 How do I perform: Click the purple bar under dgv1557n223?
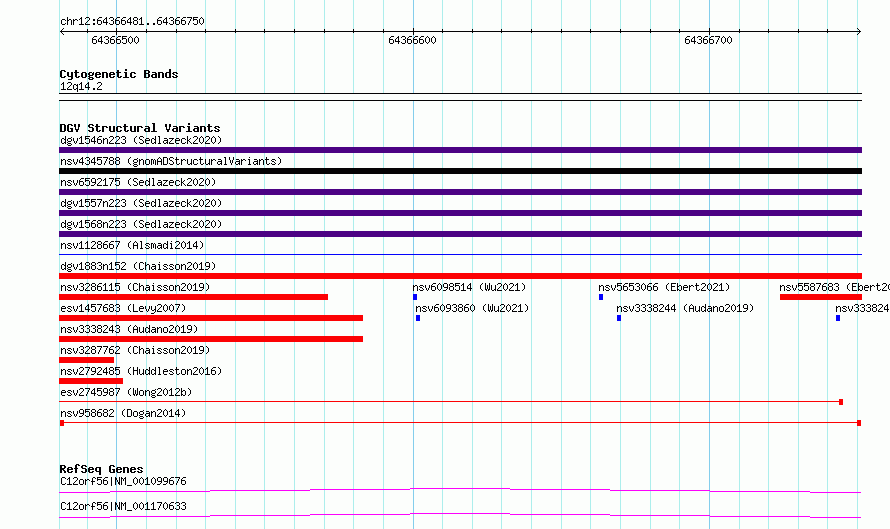[460, 213]
